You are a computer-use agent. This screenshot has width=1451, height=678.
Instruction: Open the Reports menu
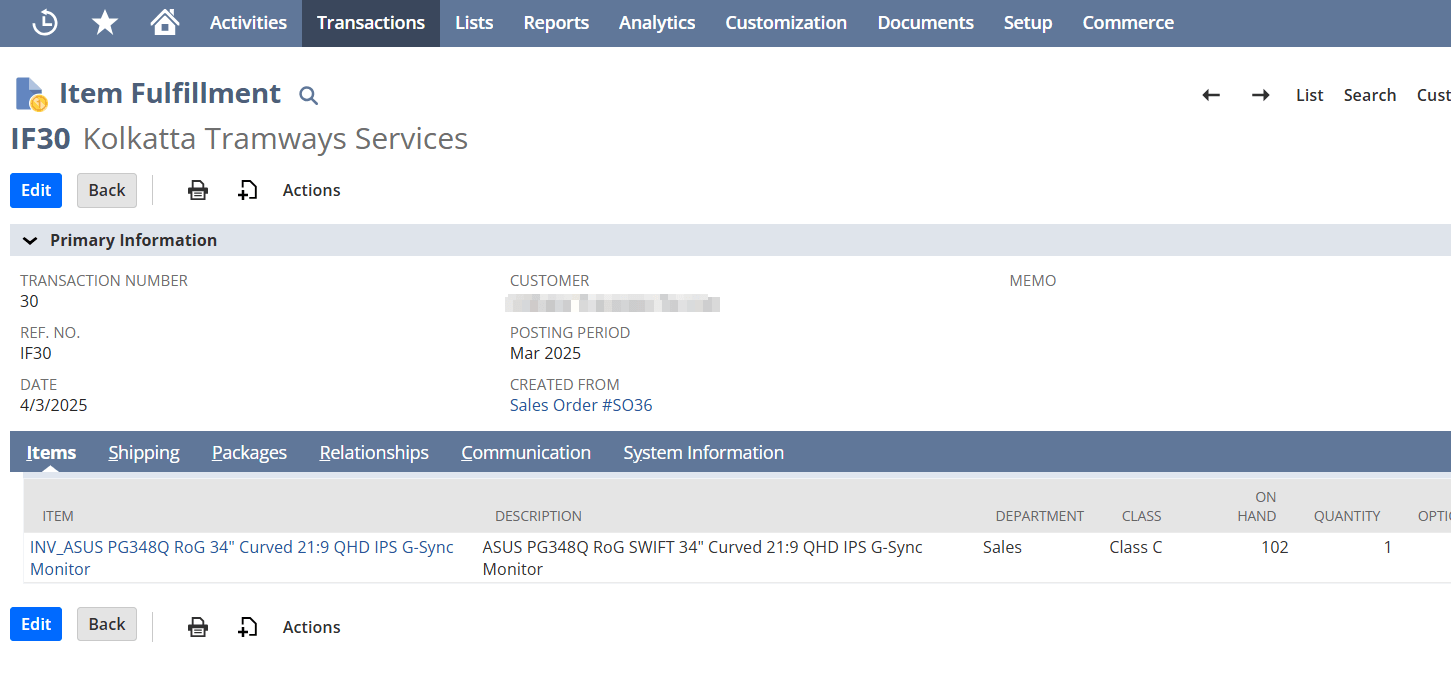coord(556,22)
